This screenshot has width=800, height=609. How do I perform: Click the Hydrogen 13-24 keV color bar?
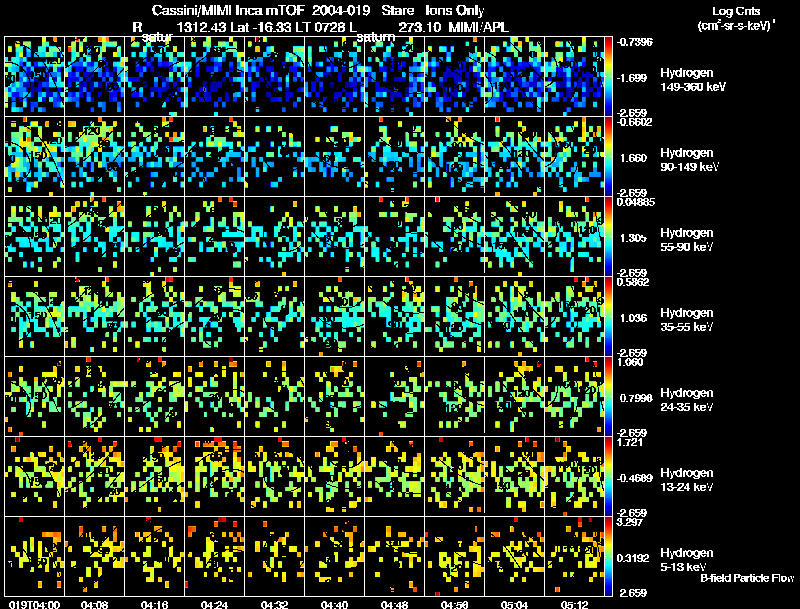pos(609,477)
